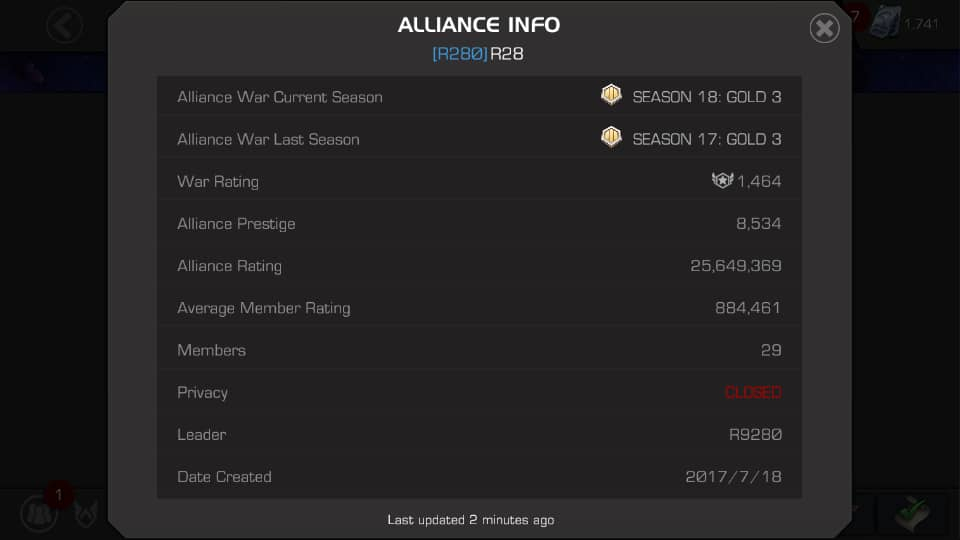Click the Season 17 gold shield icon
960x540 pixels.
(611, 137)
